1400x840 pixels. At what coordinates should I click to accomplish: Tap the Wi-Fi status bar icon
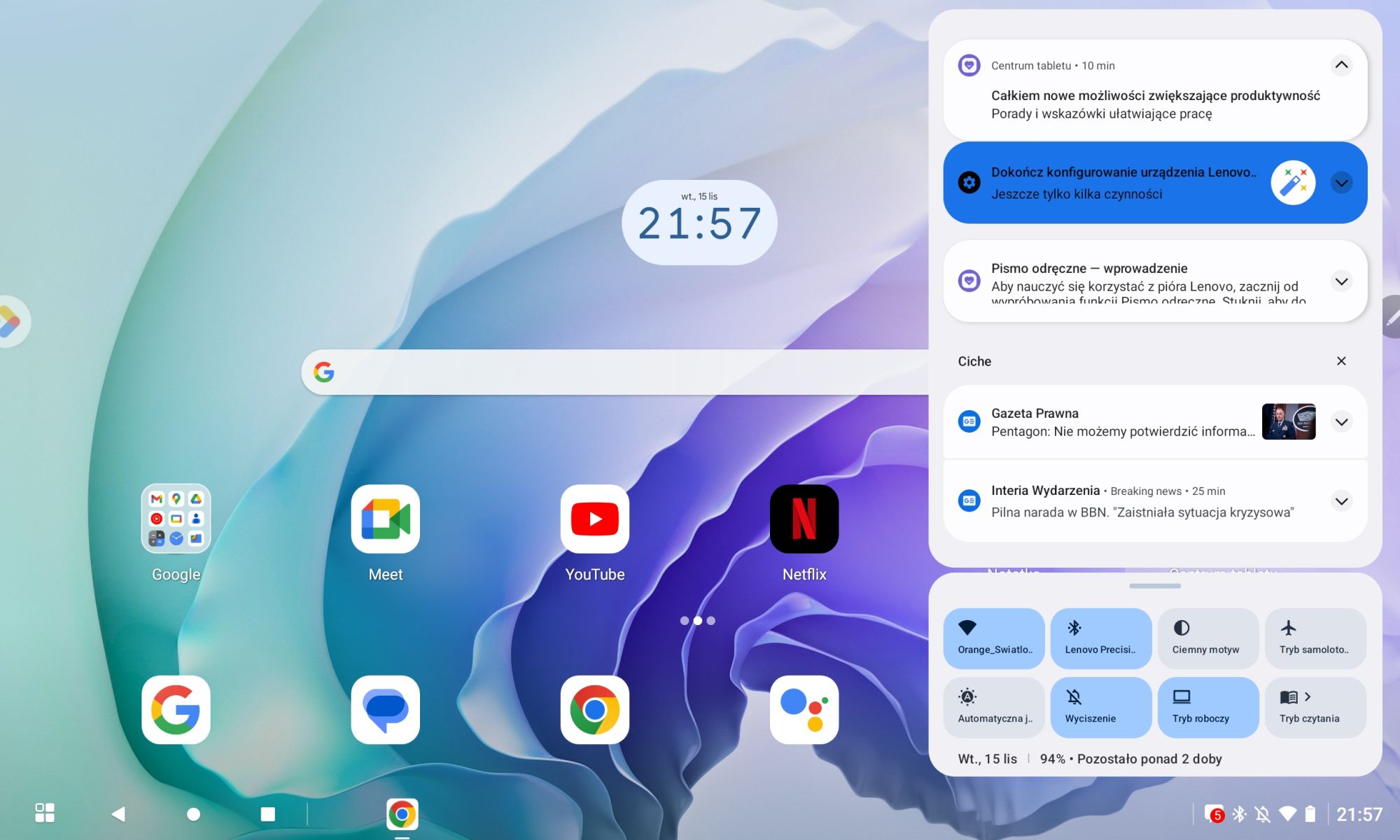(1287, 814)
